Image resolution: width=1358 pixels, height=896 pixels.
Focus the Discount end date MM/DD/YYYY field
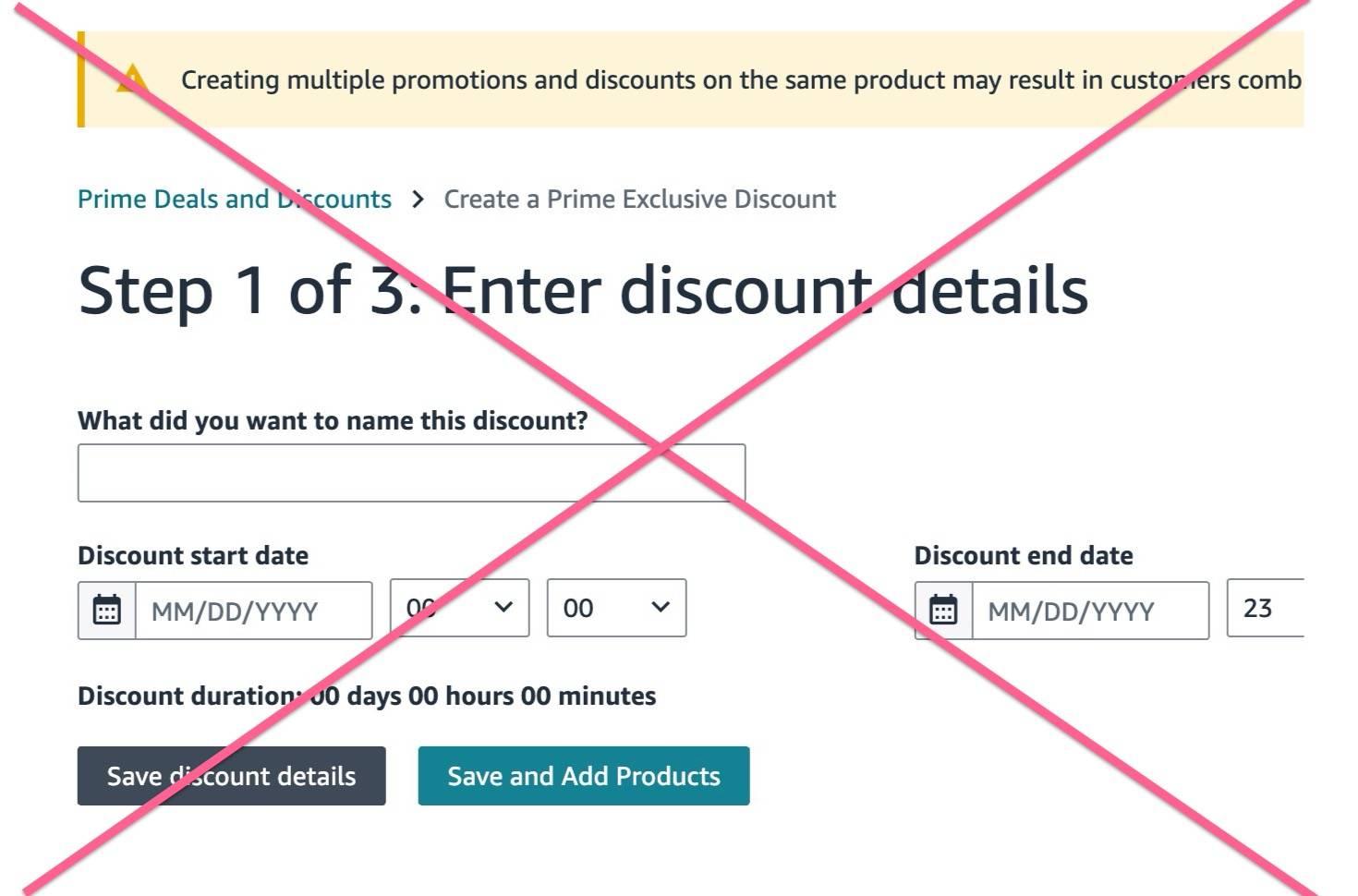click(x=1090, y=611)
